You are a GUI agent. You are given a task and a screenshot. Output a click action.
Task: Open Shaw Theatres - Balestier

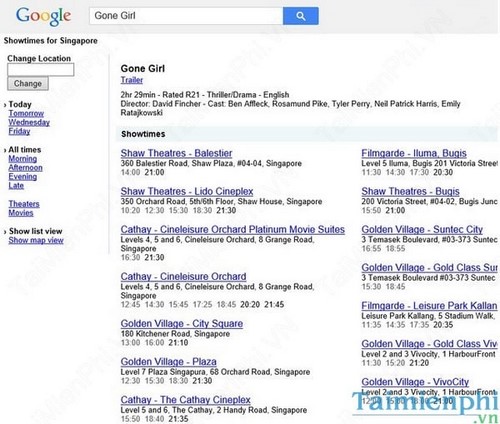[x=176, y=153]
